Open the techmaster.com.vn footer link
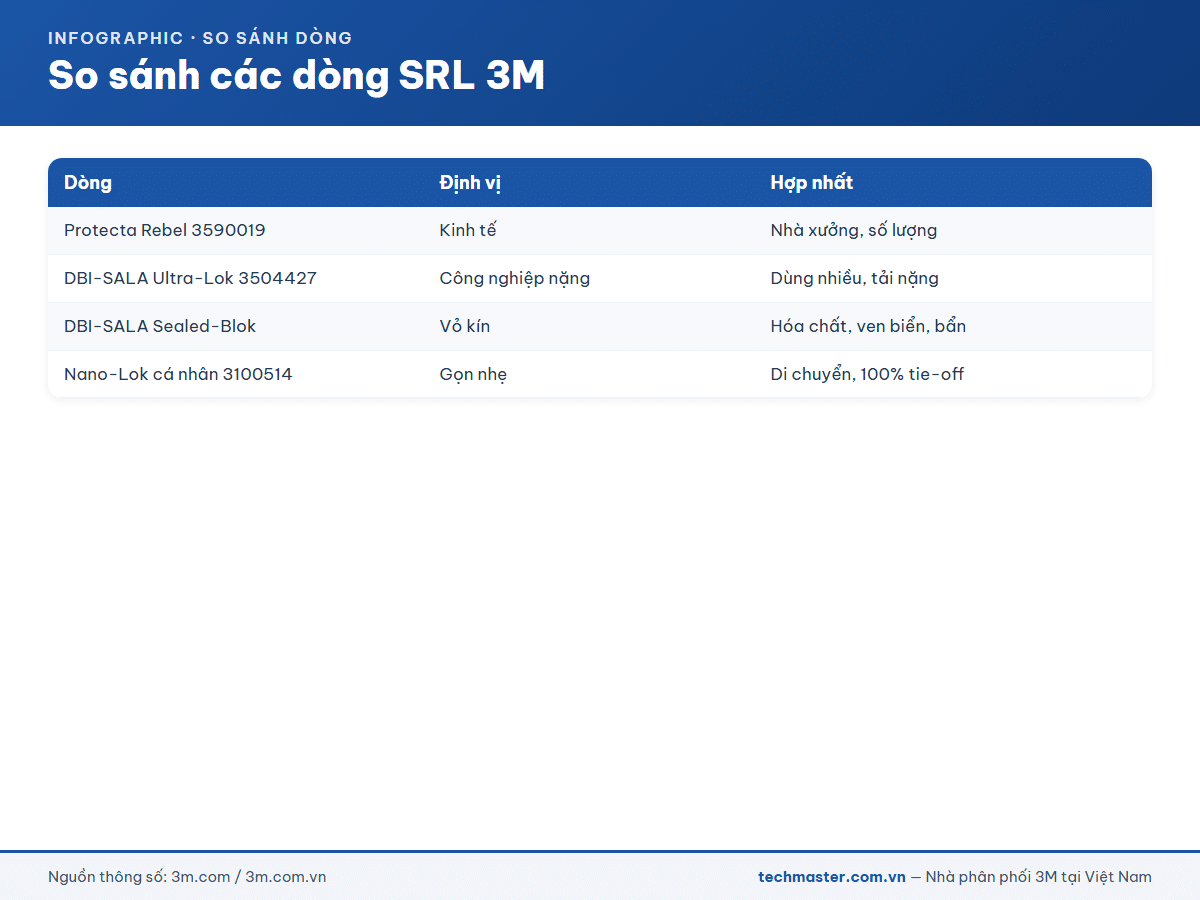This screenshot has width=1200, height=900. pyautogui.click(x=832, y=877)
